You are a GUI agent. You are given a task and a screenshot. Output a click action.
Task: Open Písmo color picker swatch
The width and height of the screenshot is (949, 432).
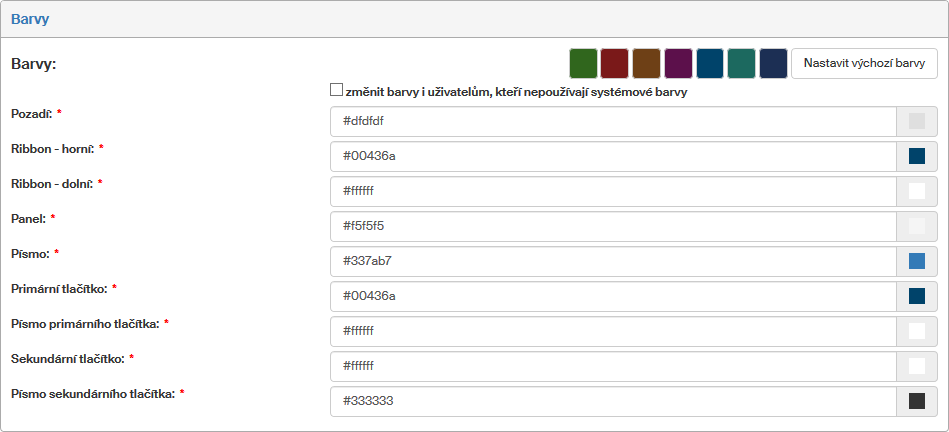(916, 261)
